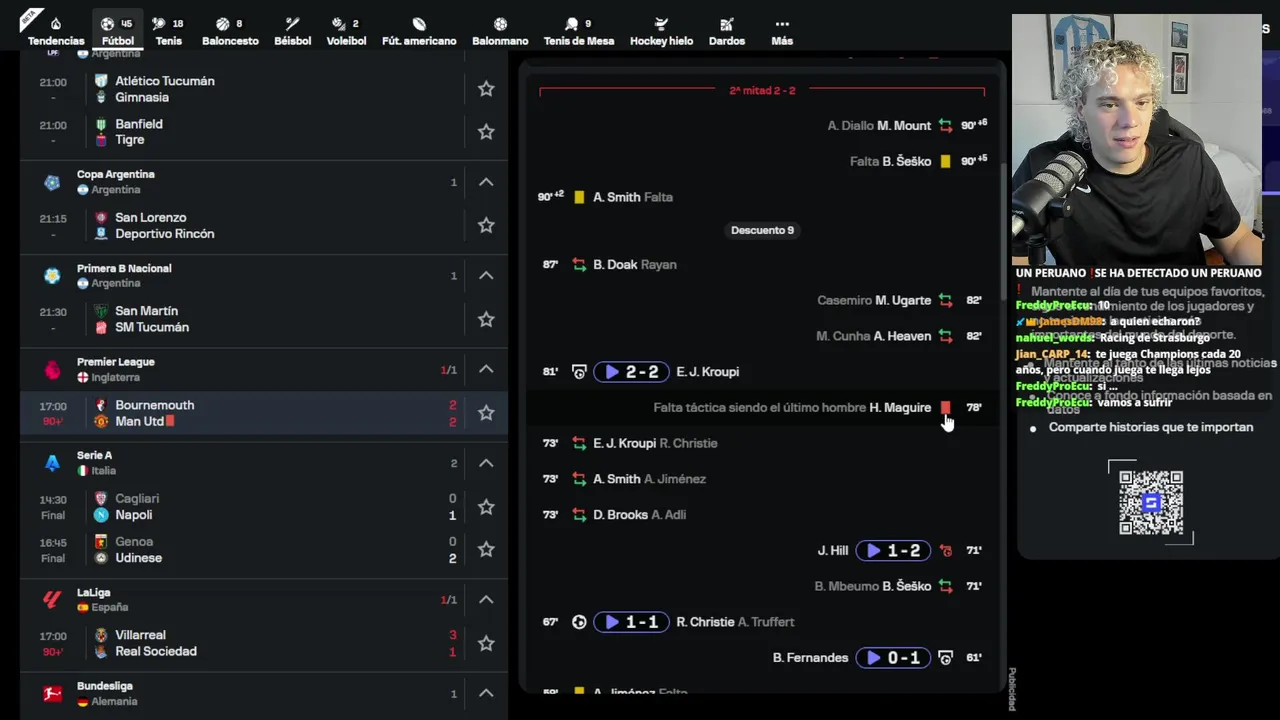This screenshot has height=720, width=1280.
Task: Collapse the Primera B Nacional section
Action: coord(486,276)
